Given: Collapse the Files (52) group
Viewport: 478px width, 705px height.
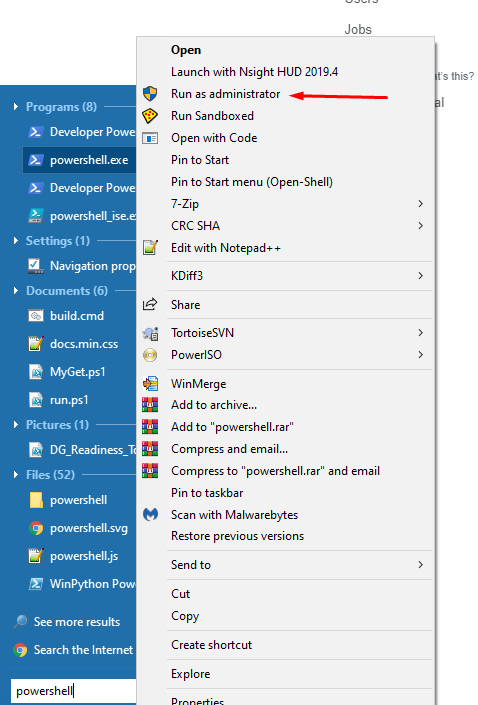Looking at the screenshot, I should click(16, 475).
